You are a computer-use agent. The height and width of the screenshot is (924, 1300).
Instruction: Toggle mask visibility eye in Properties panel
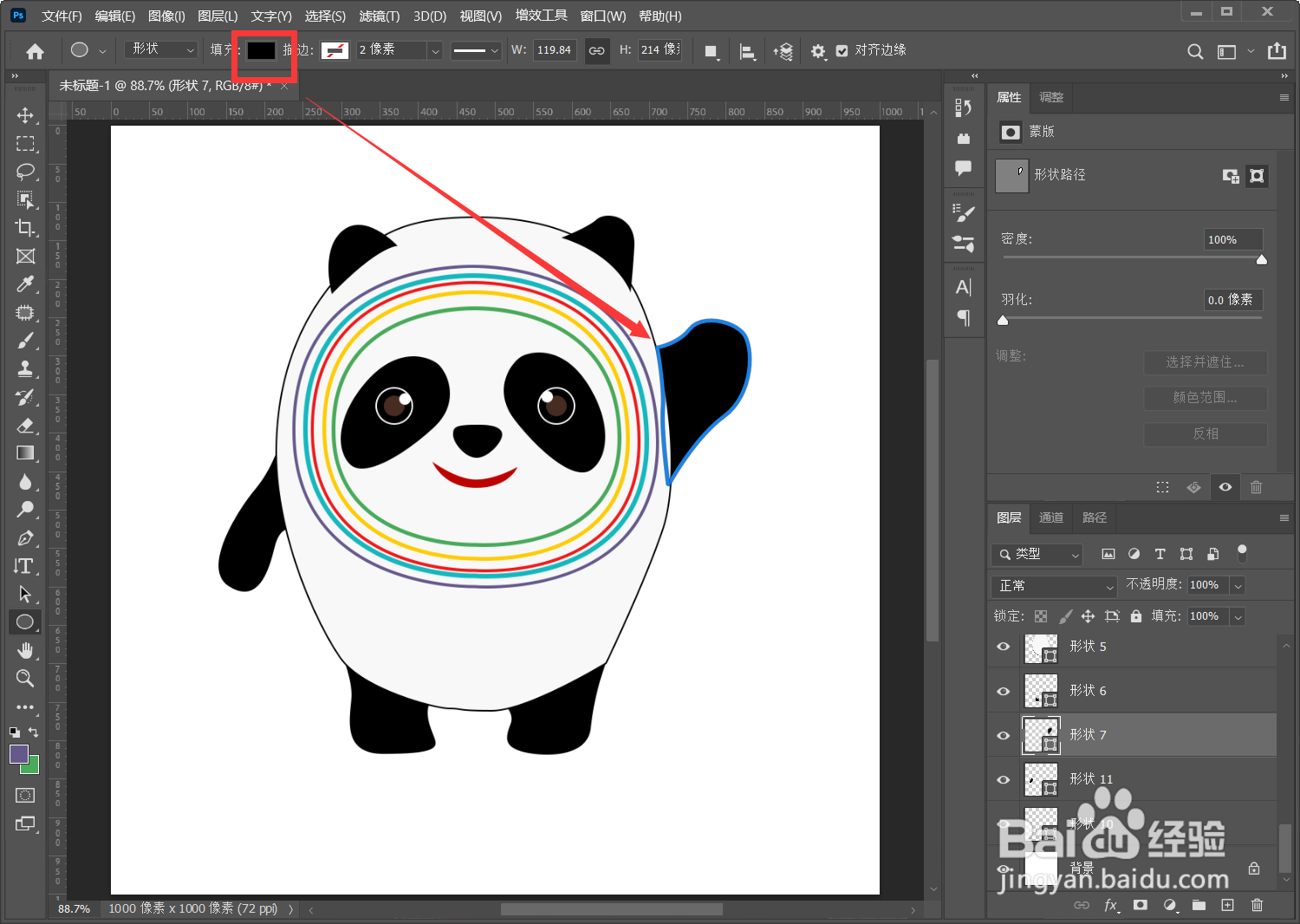click(x=1225, y=487)
